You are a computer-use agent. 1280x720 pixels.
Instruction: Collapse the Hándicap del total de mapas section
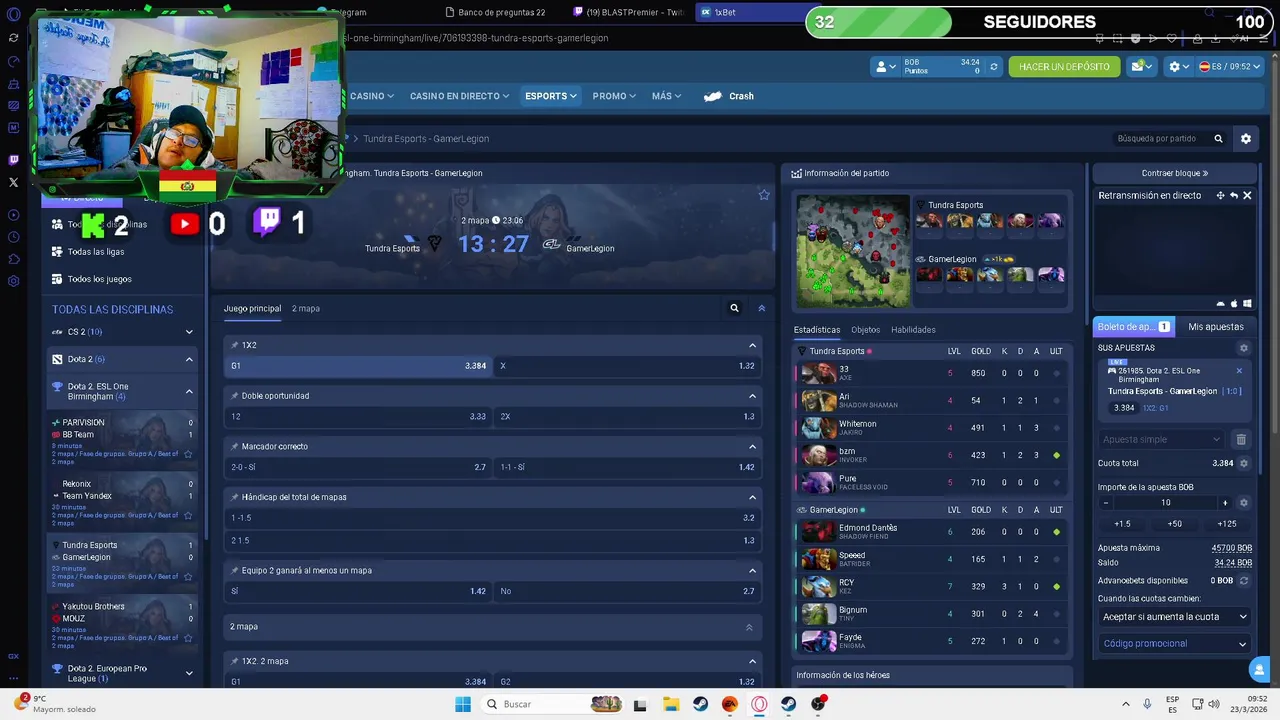[752, 497]
